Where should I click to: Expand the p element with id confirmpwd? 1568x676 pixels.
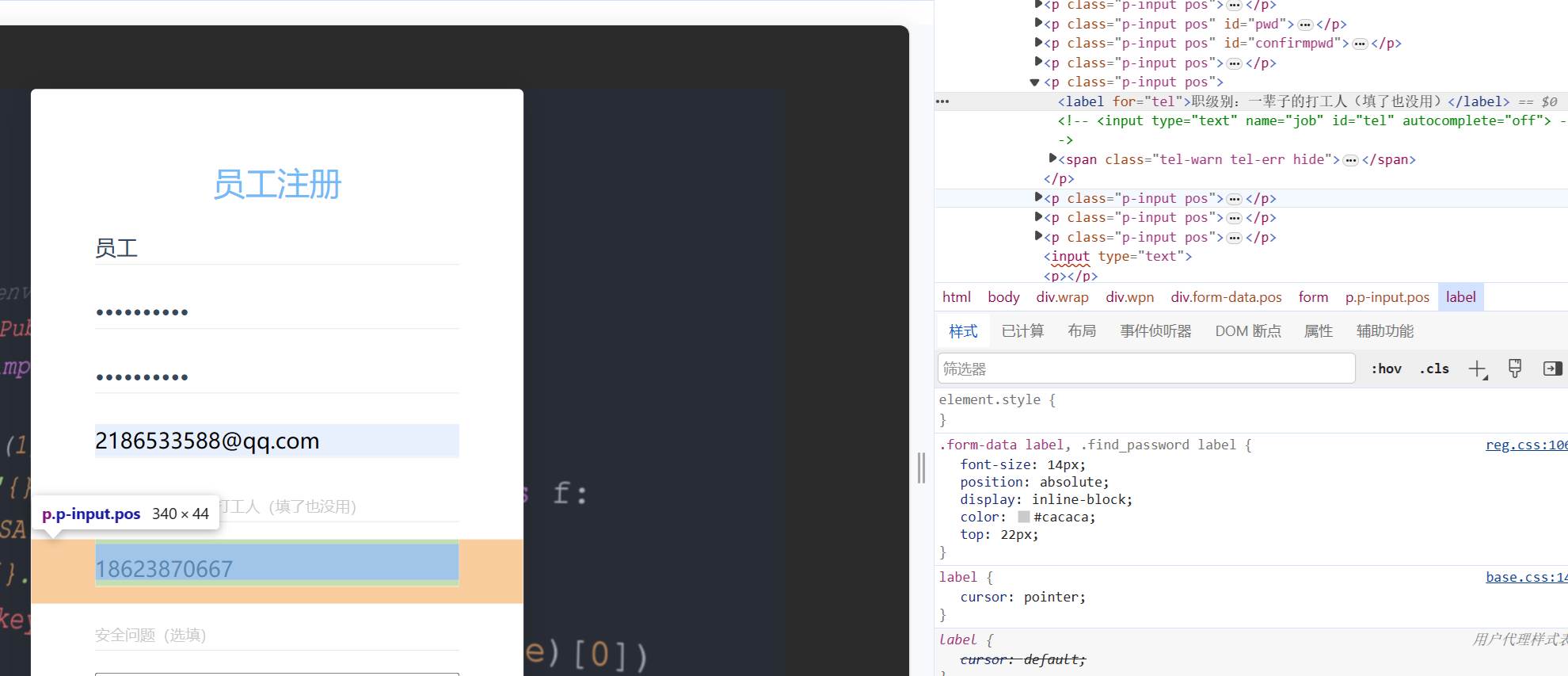point(1038,42)
